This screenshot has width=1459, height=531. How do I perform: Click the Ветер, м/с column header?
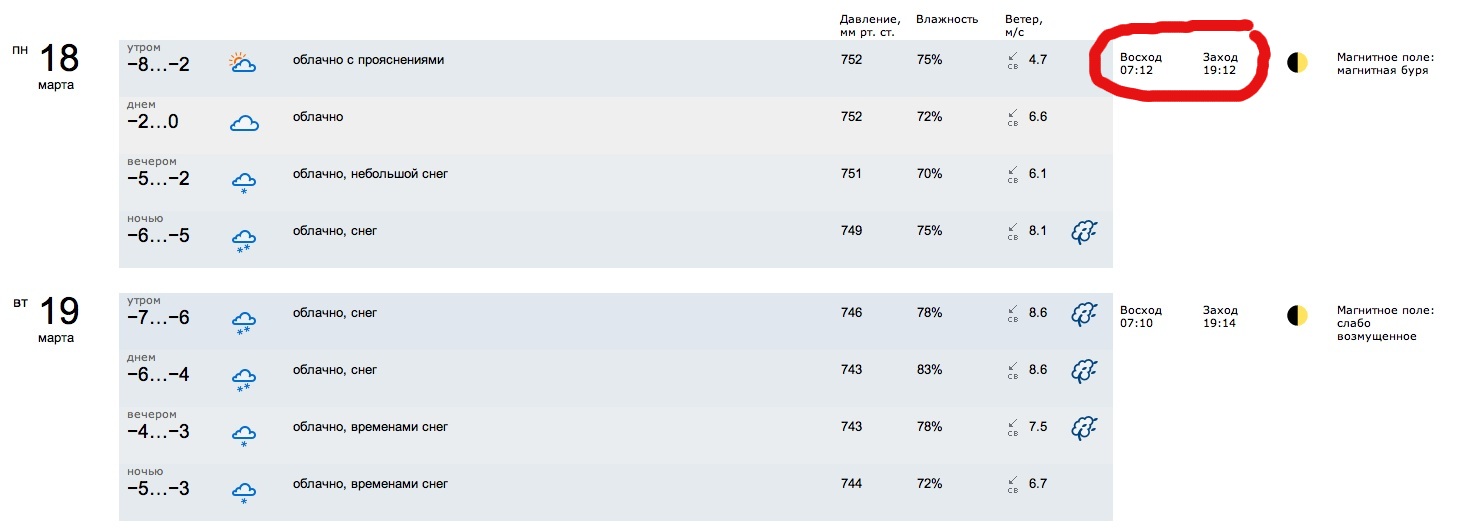pyautogui.click(x=1024, y=25)
